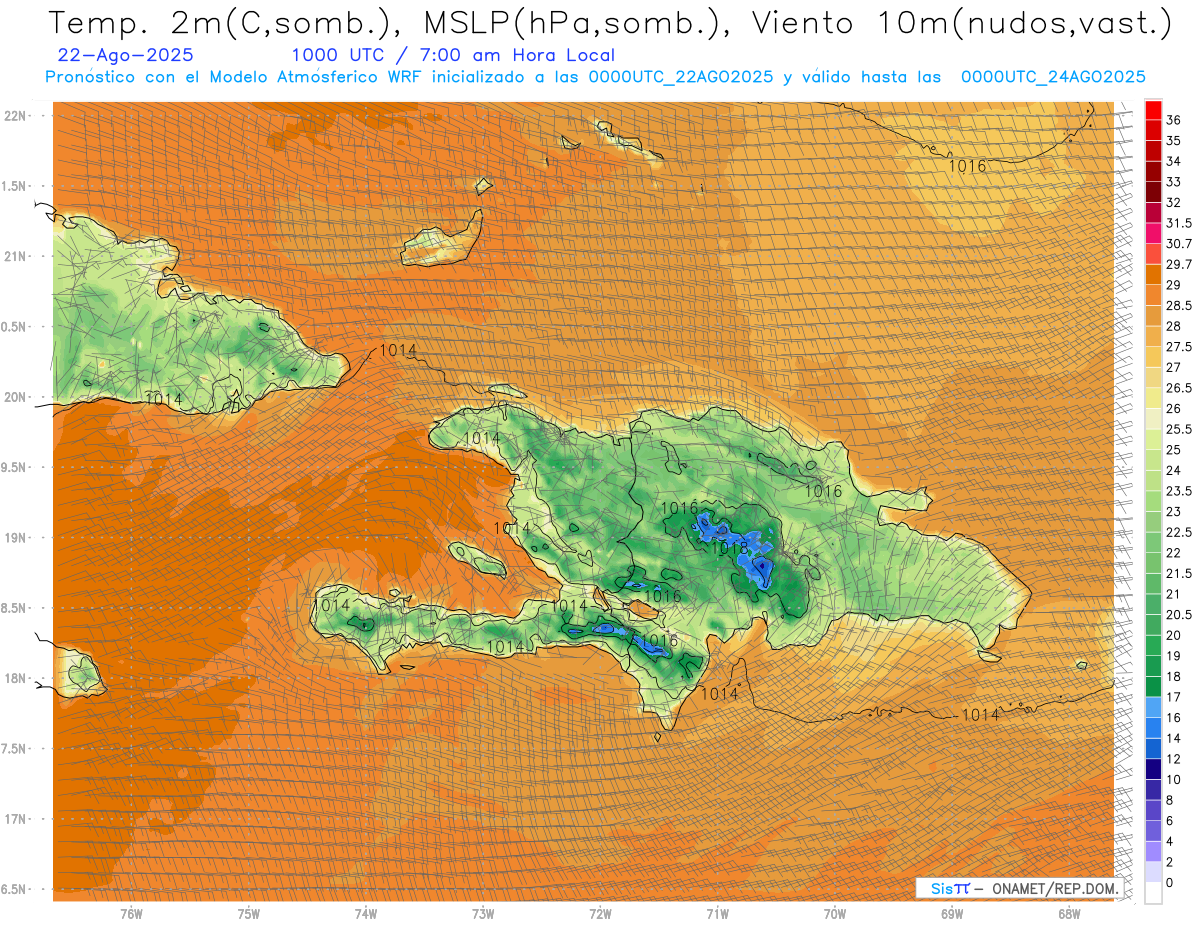Click the "73W" longitude label
This screenshot has width=1200, height=927.
[x=483, y=914]
